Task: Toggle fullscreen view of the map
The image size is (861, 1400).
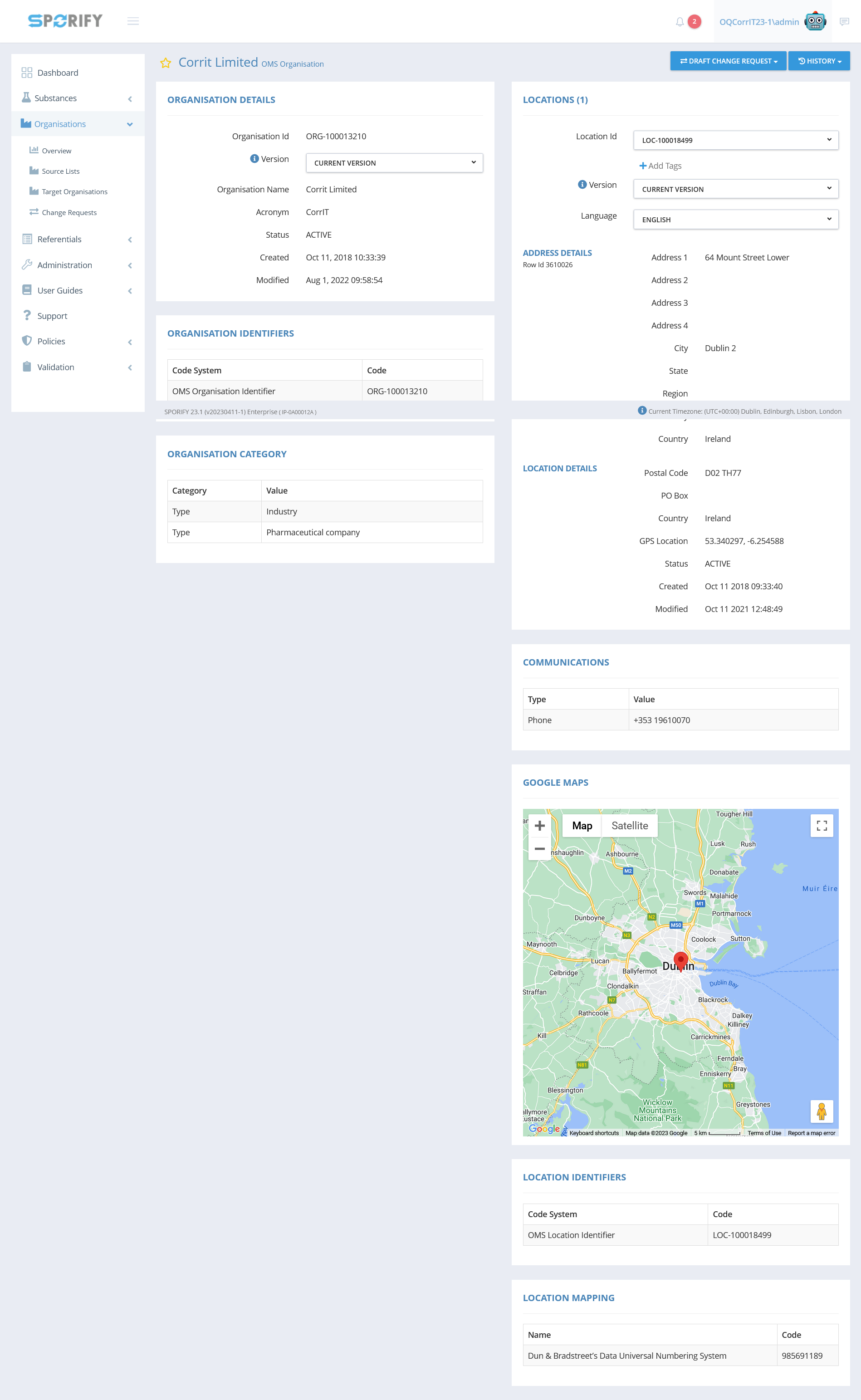Action: tap(821, 826)
